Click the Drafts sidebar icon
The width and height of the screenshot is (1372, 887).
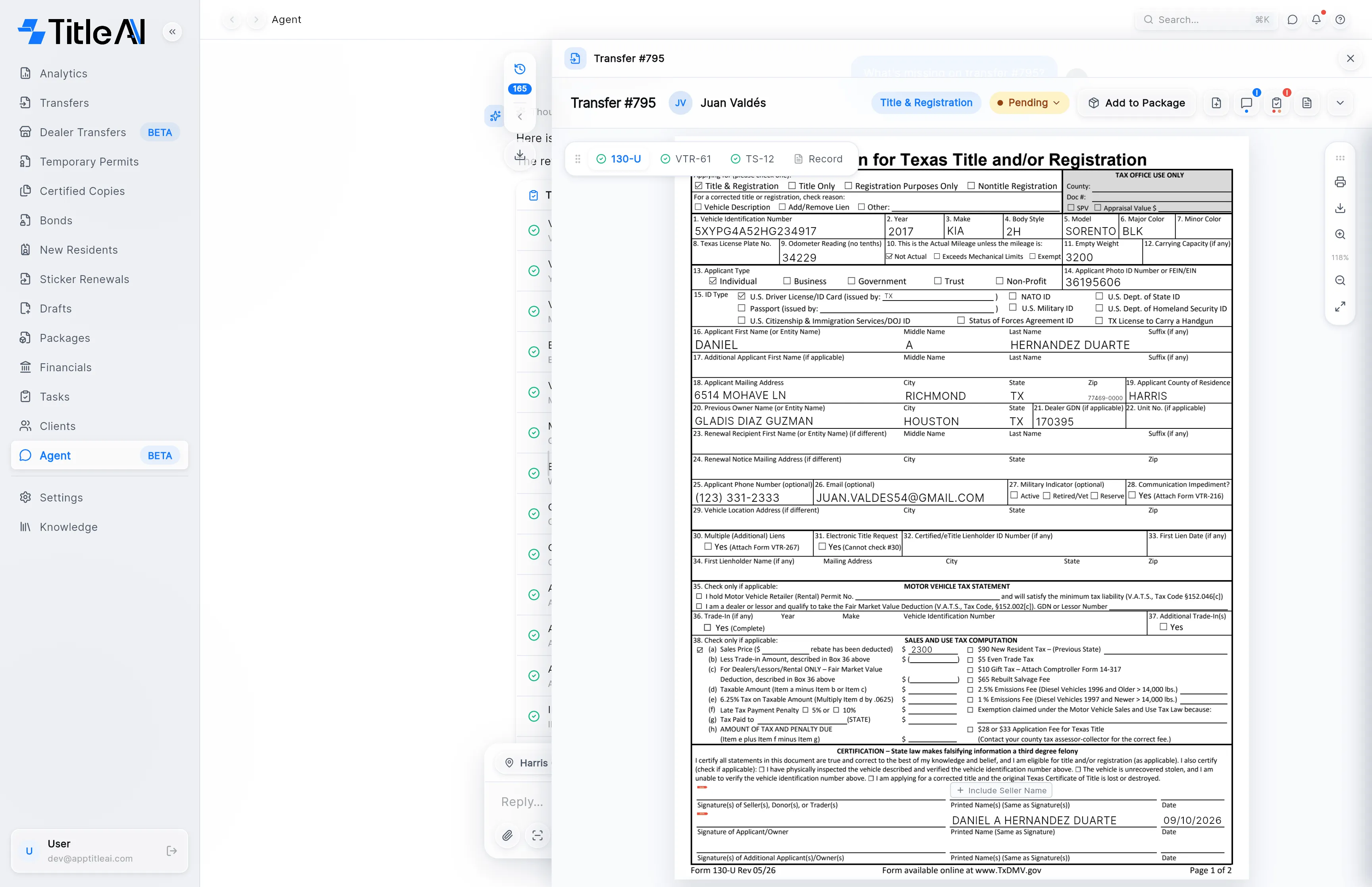point(25,308)
